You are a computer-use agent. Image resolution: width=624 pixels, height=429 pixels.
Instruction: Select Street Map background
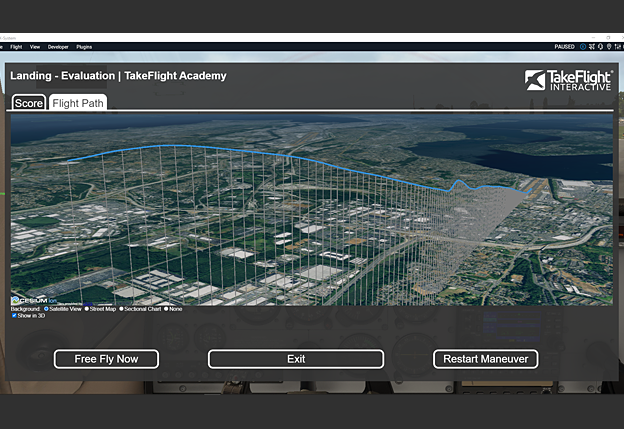coord(86,309)
